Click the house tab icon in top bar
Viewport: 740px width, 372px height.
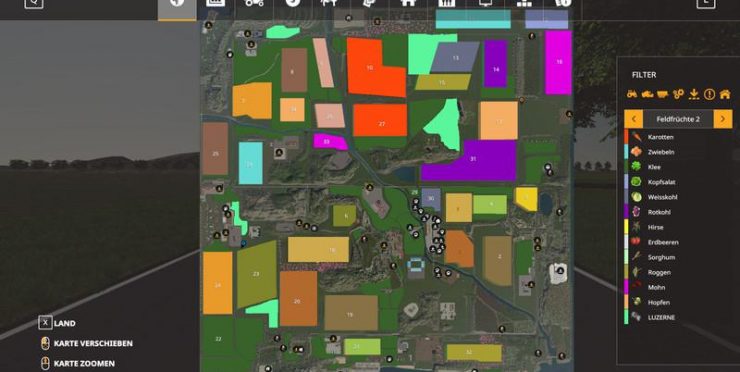coord(408,4)
